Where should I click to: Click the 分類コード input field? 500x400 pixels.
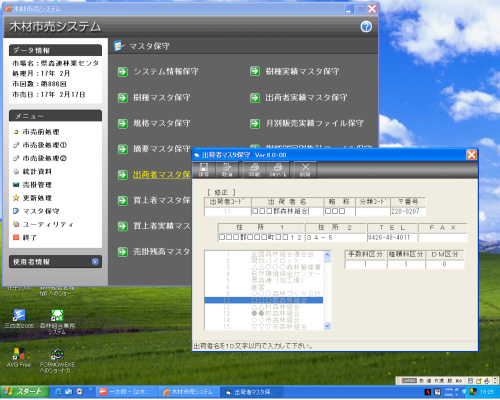click(373, 211)
